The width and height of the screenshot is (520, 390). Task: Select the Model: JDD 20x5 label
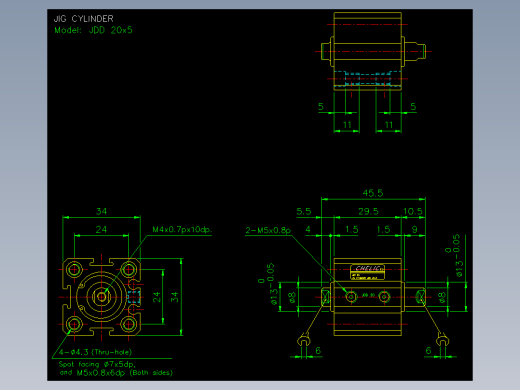(93, 30)
